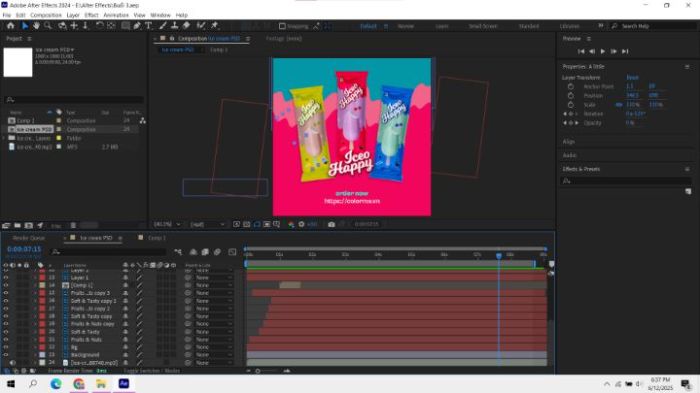Select the Rotation tool in toolbar

coord(100,26)
